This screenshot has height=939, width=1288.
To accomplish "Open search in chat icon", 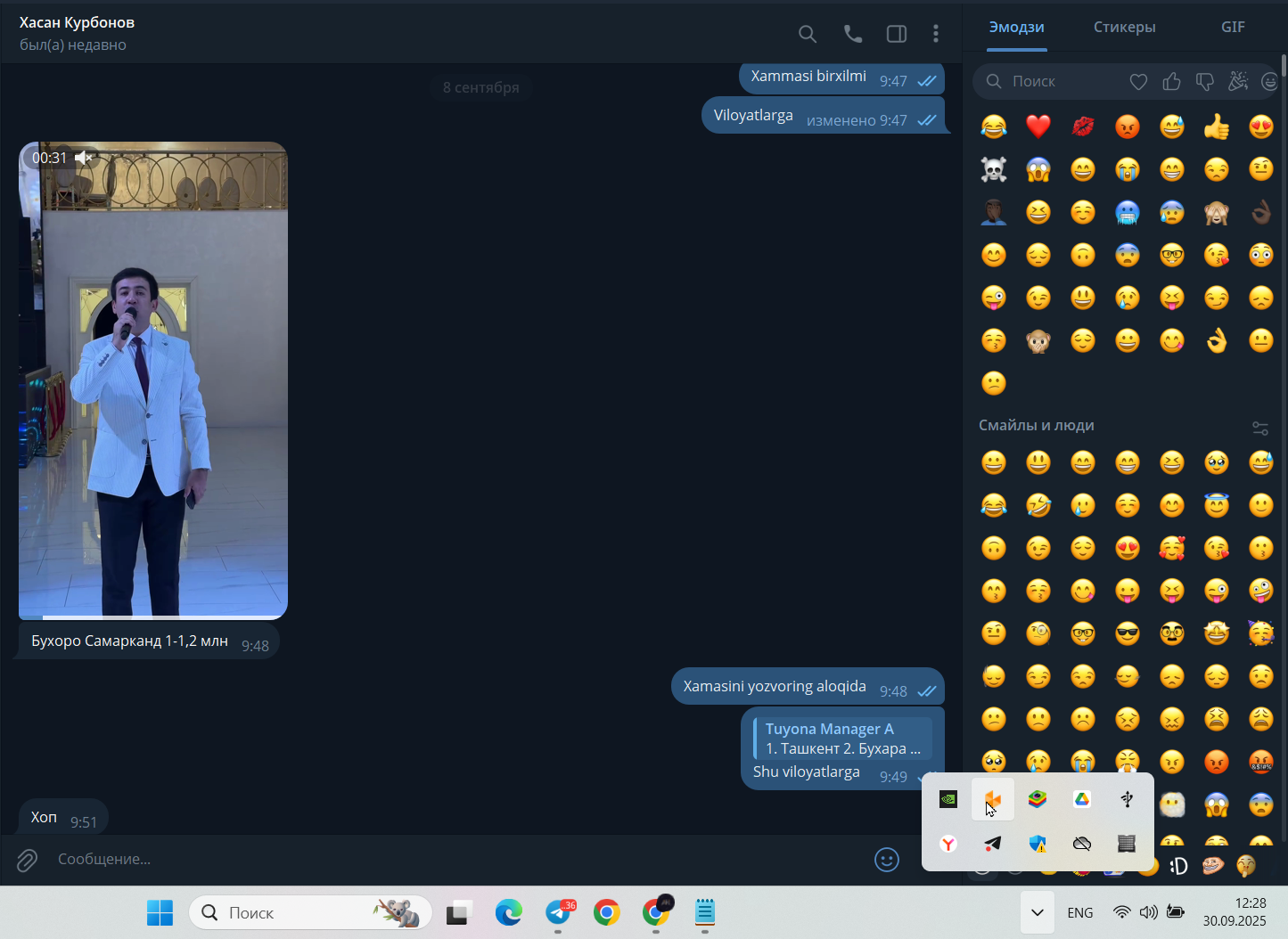I will [807, 34].
